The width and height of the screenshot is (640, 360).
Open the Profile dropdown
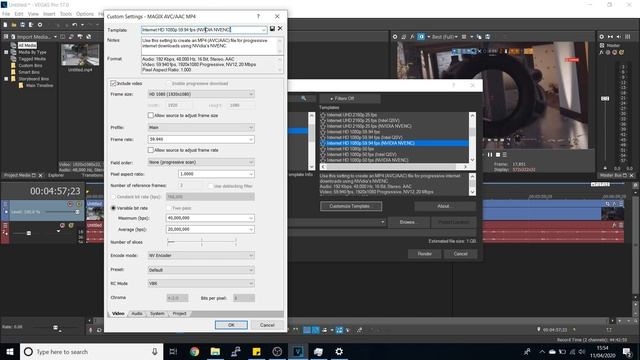[x=251, y=128]
